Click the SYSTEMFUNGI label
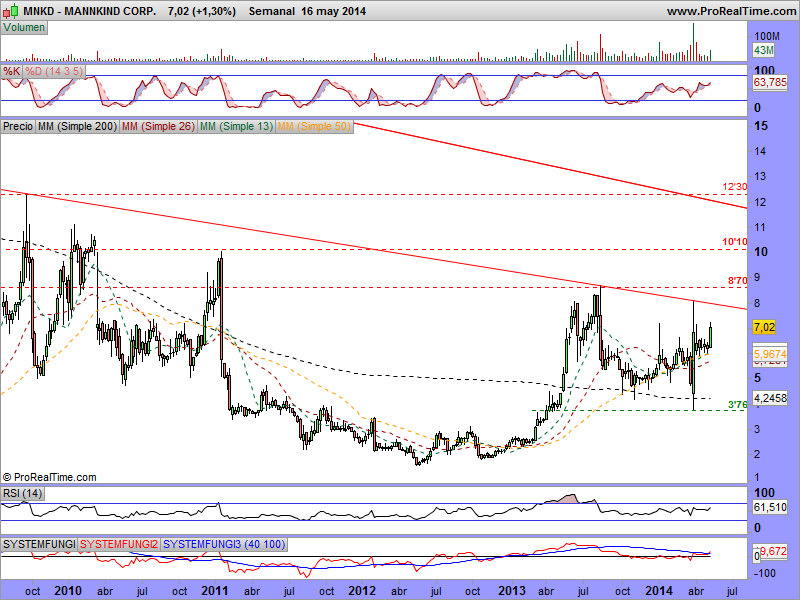This screenshot has height=600, width=800. pos(39,544)
